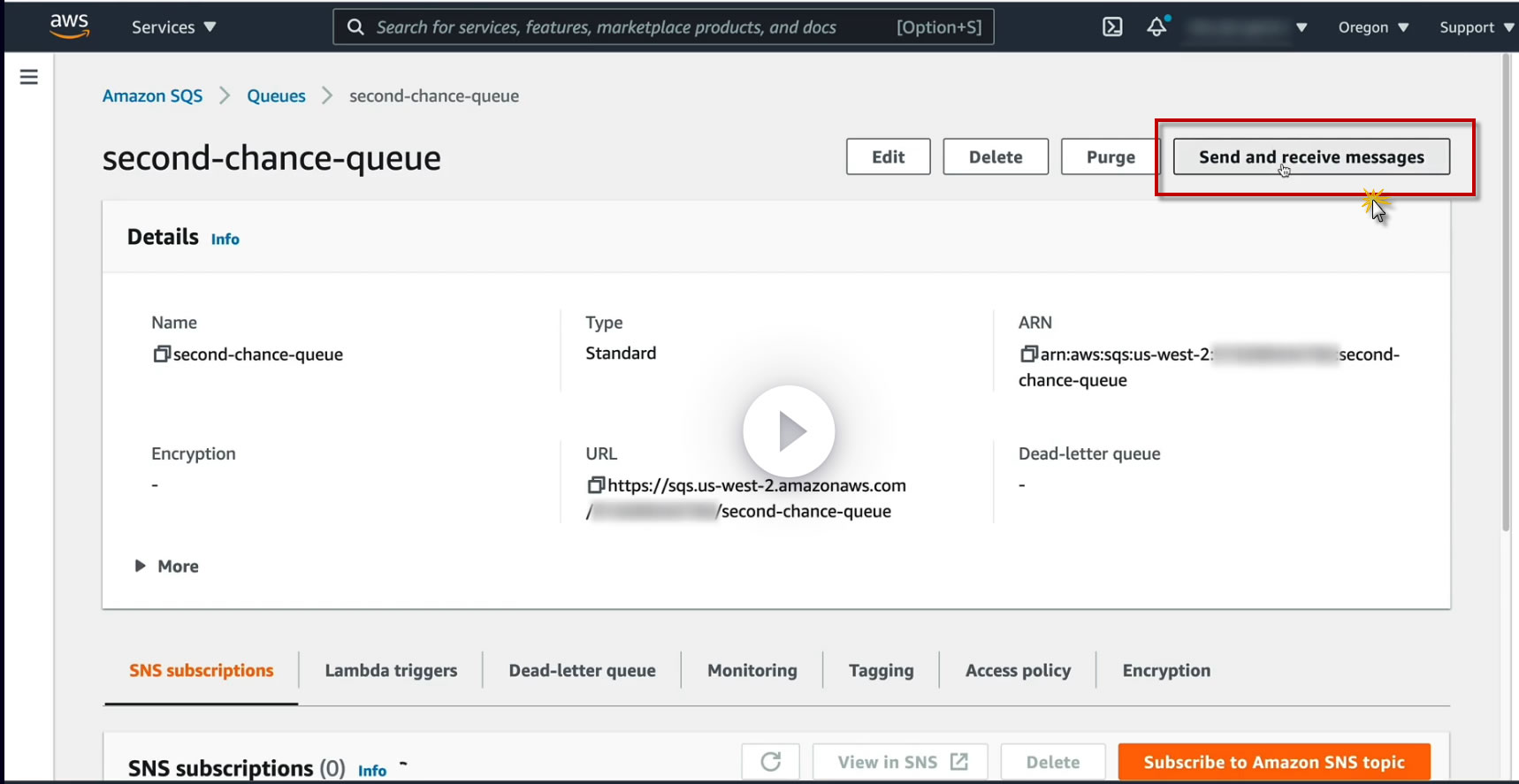Copy the queue name with the copy icon
The image size is (1519, 784).
click(161, 354)
